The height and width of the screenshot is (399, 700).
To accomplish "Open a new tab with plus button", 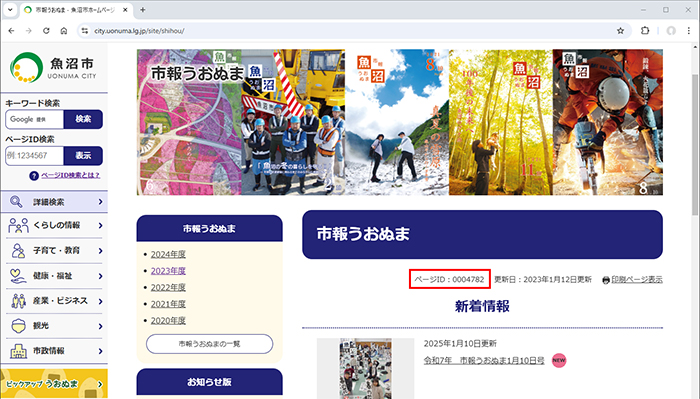I will 142,10.
